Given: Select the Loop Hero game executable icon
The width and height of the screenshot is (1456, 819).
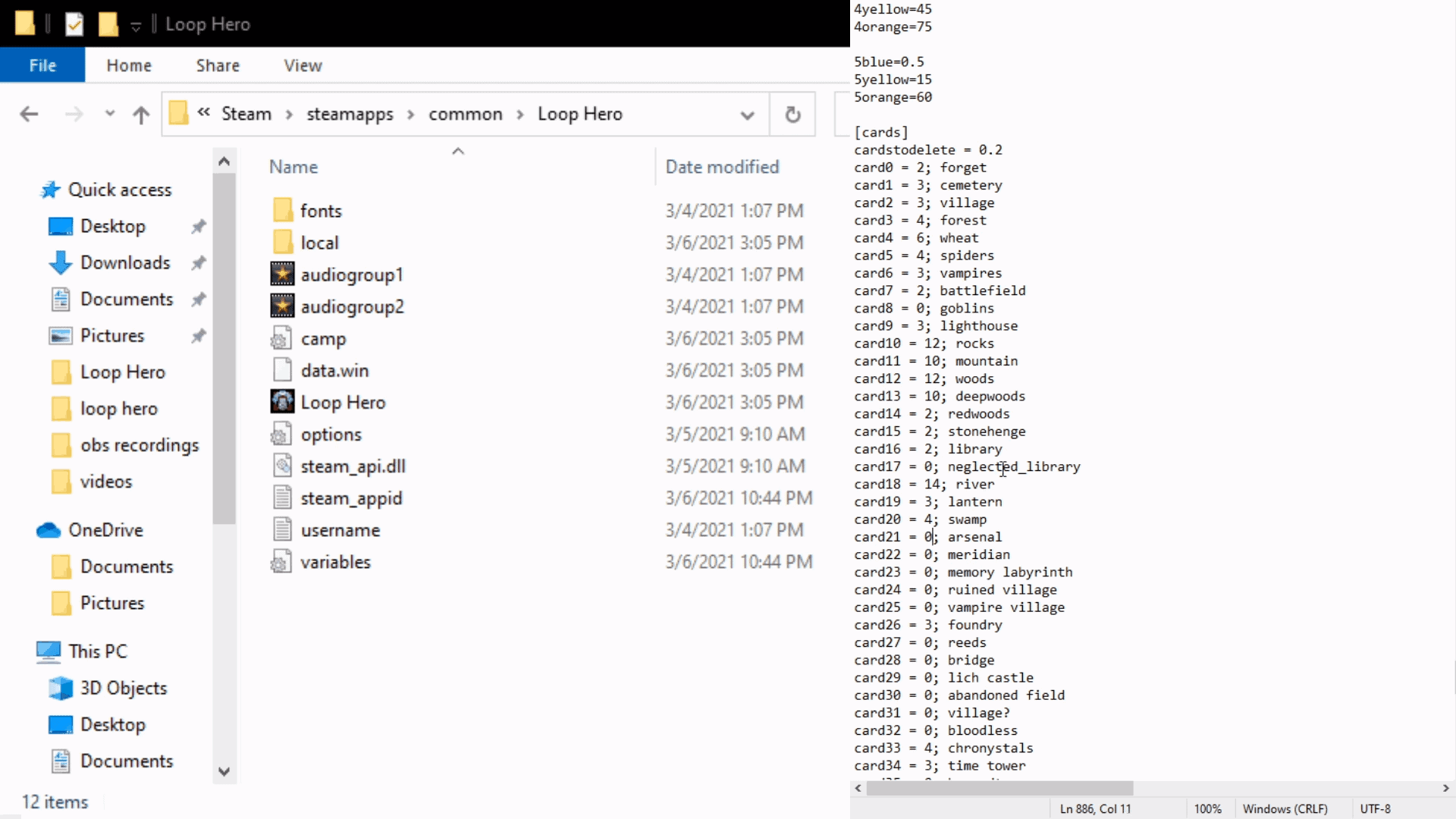Looking at the screenshot, I should (281, 402).
